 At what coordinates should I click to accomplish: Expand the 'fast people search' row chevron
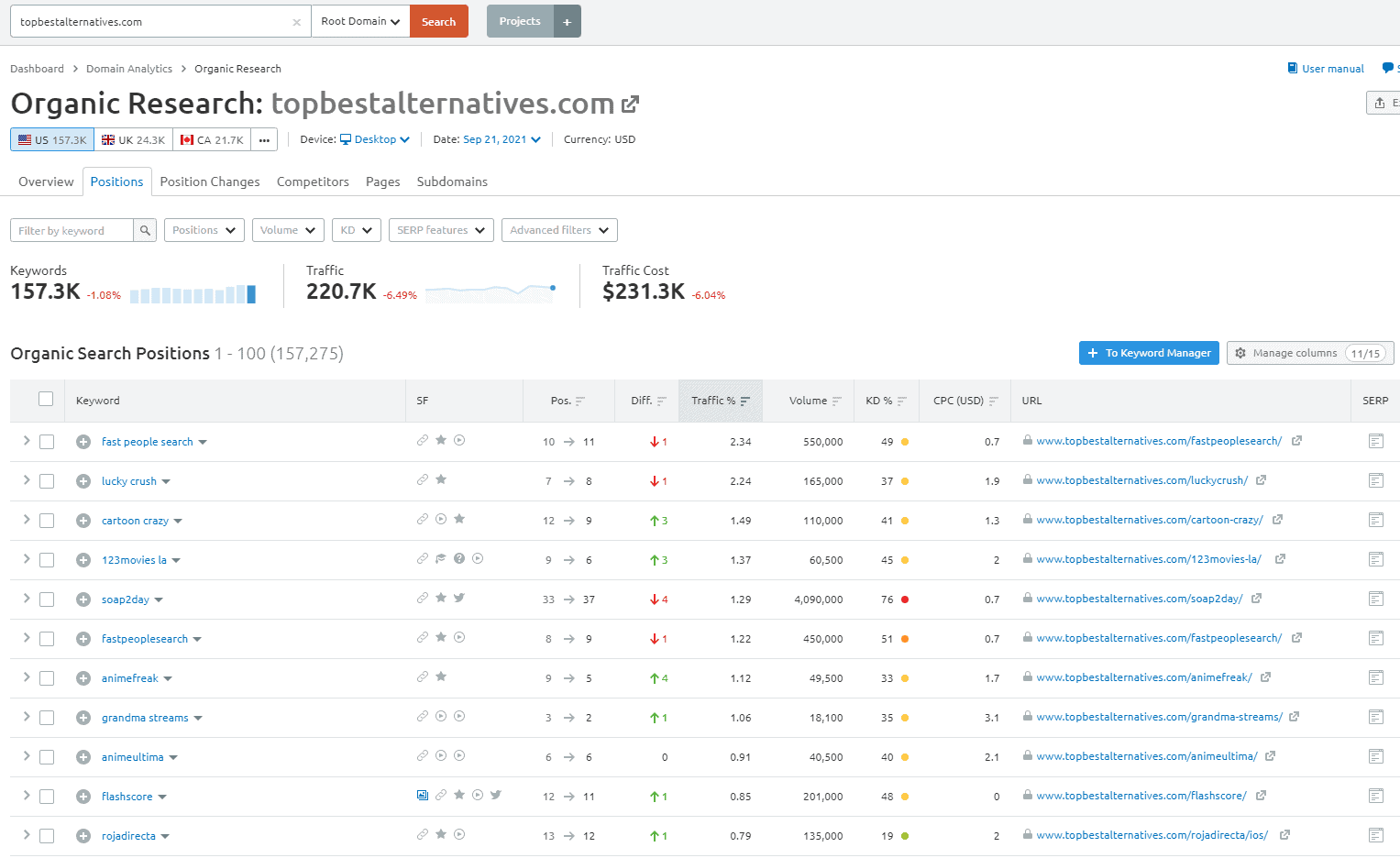[27, 441]
